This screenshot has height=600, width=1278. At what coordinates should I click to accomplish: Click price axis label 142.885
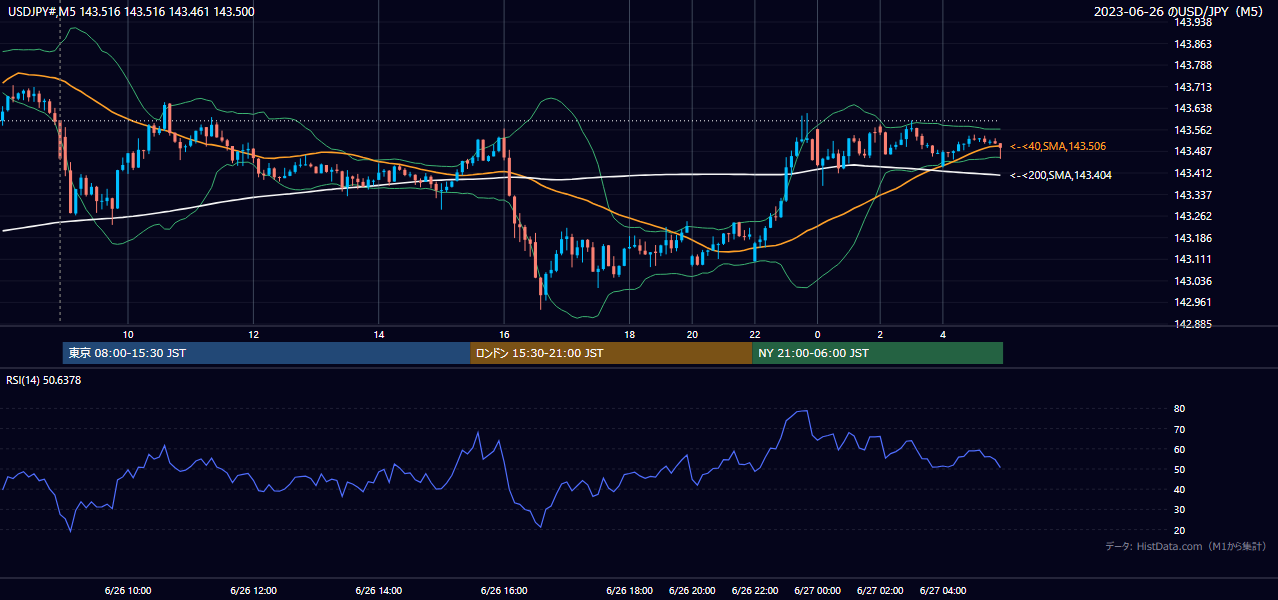pos(1195,324)
